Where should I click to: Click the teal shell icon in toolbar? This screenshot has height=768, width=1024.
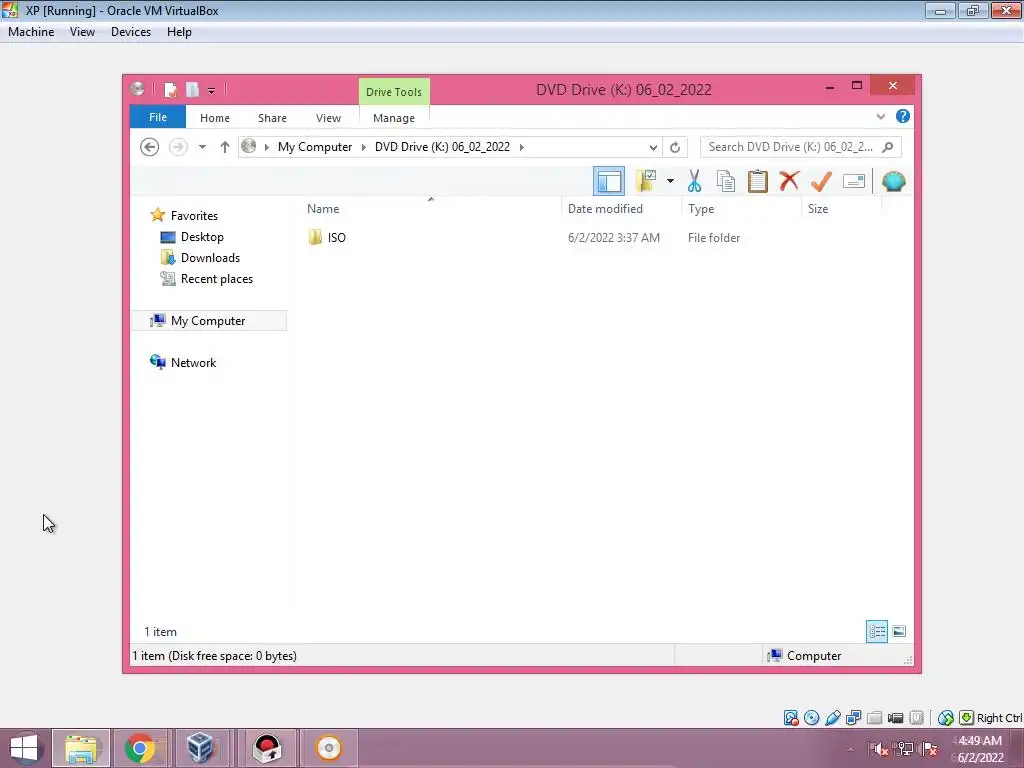(893, 181)
